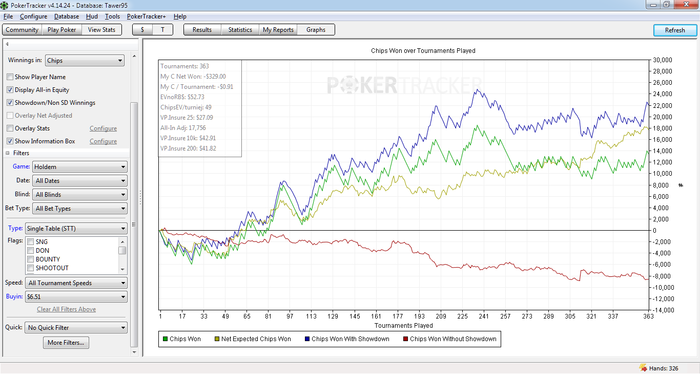700x374 pixels.
Task: Click the hands status icon in status bar
Action: (643, 368)
